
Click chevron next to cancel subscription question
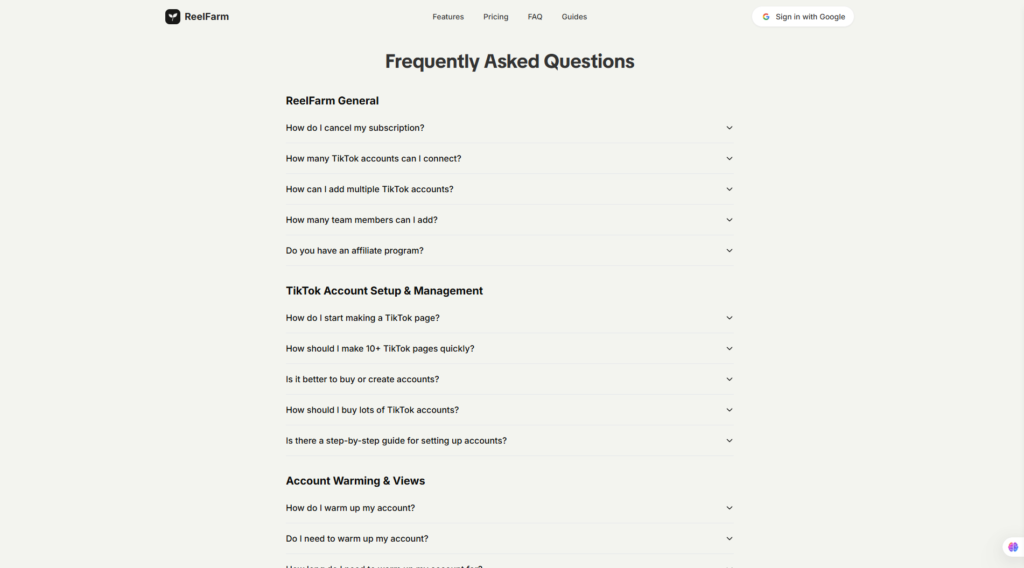(x=729, y=128)
